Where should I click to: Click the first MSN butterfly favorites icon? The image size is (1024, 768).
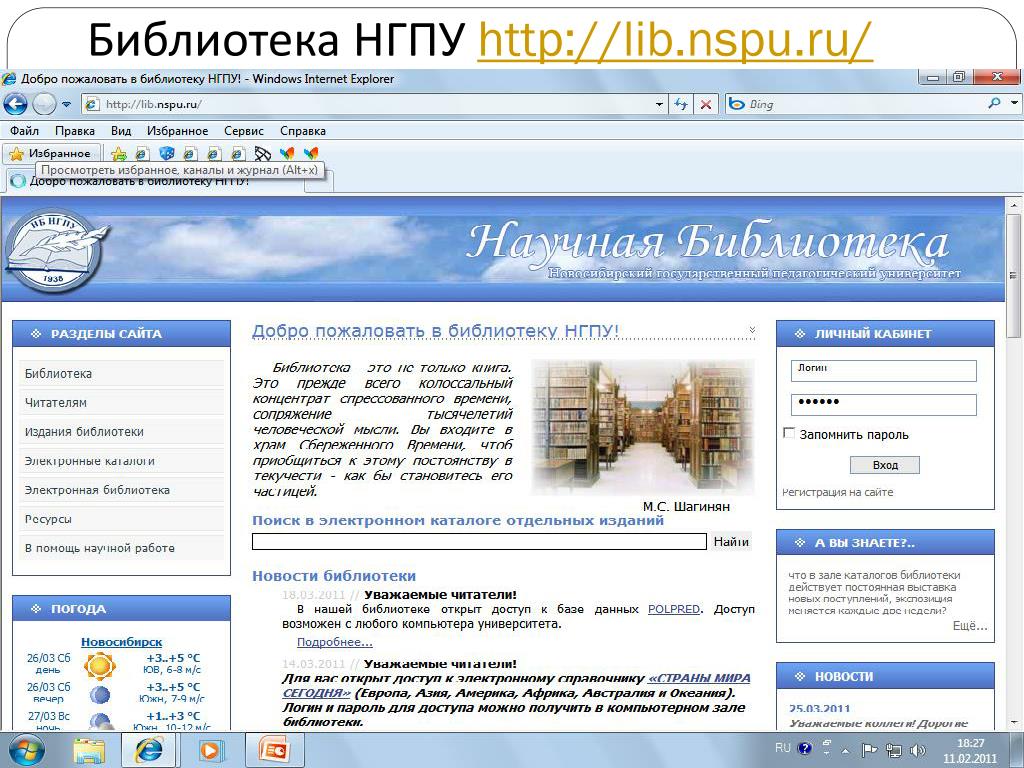[x=287, y=153]
